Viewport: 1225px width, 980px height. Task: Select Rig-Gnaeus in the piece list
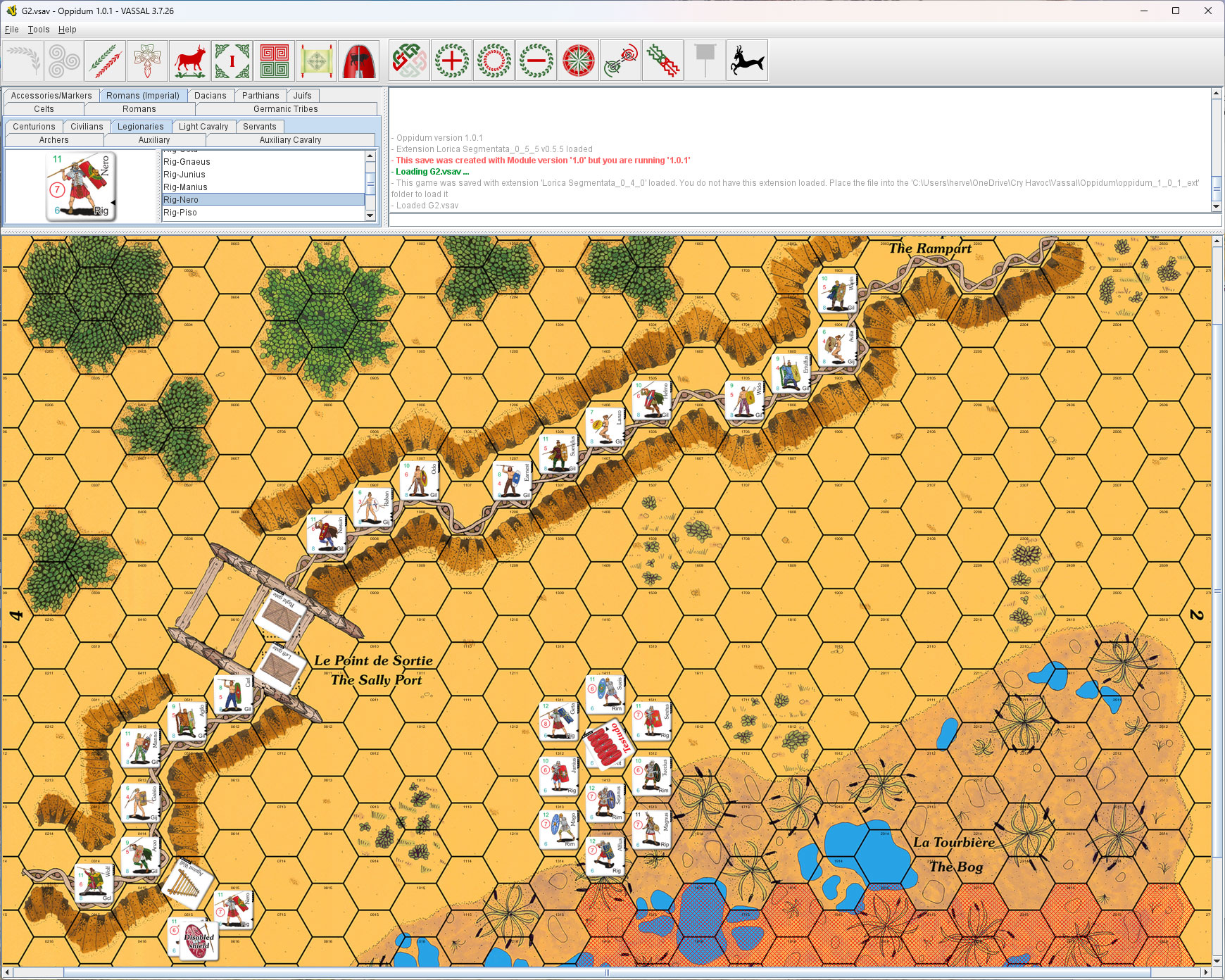click(263, 162)
